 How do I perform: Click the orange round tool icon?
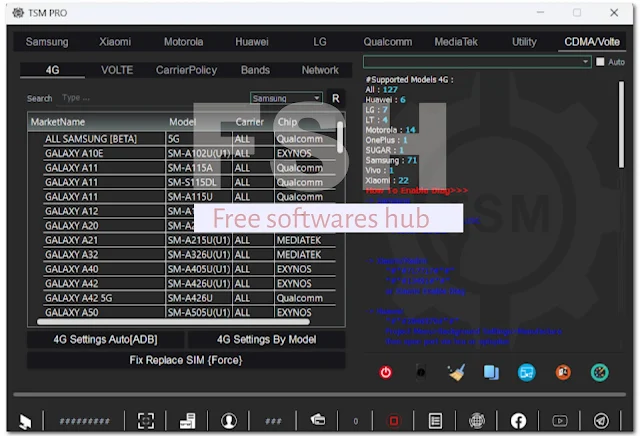tap(563, 372)
